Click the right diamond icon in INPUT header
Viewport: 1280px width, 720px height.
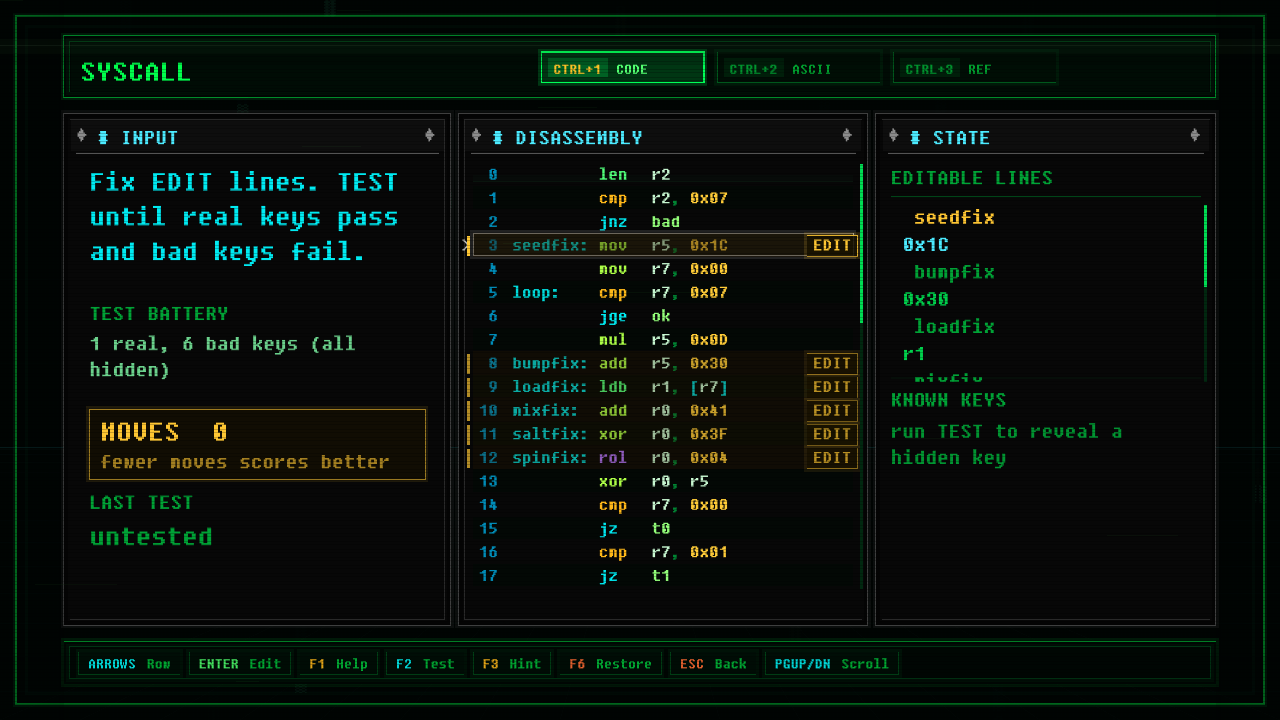pyautogui.click(x=429, y=136)
